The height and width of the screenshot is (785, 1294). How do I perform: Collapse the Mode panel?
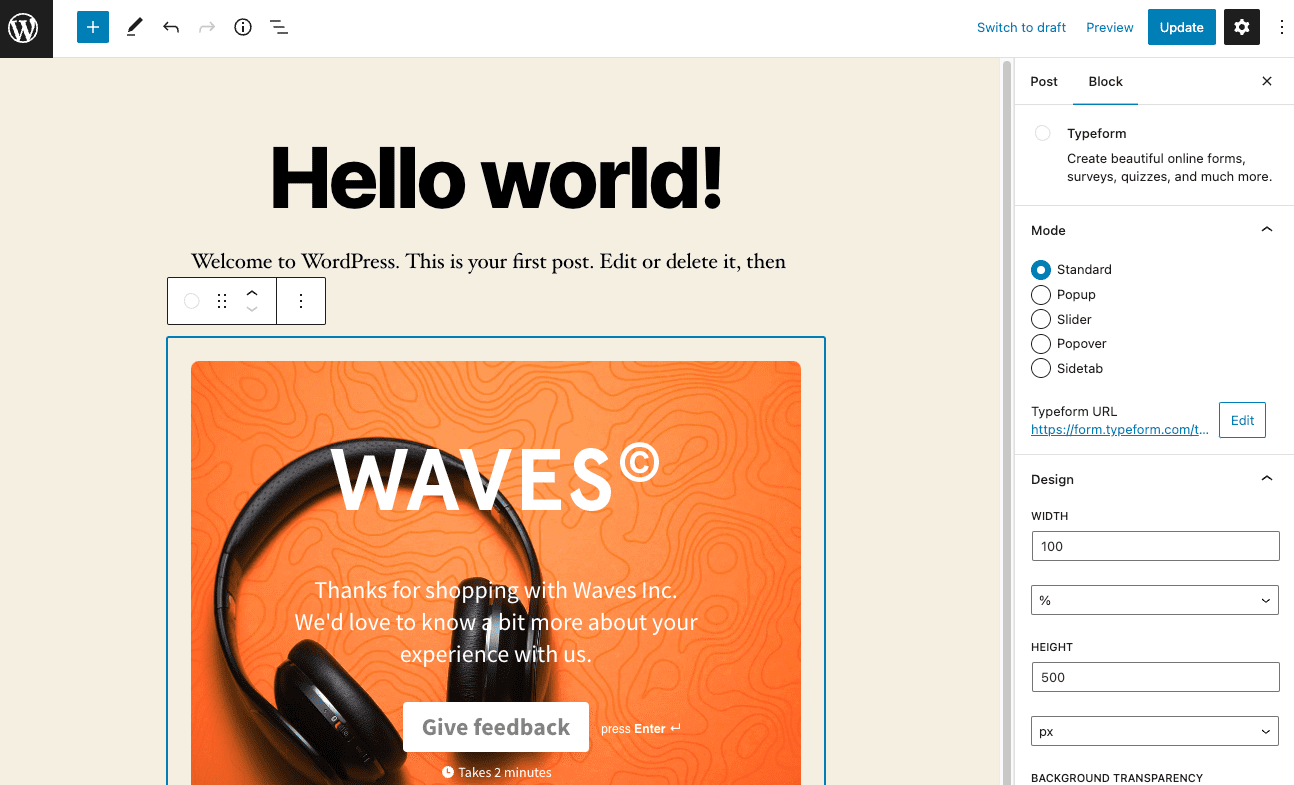click(x=1267, y=230)
